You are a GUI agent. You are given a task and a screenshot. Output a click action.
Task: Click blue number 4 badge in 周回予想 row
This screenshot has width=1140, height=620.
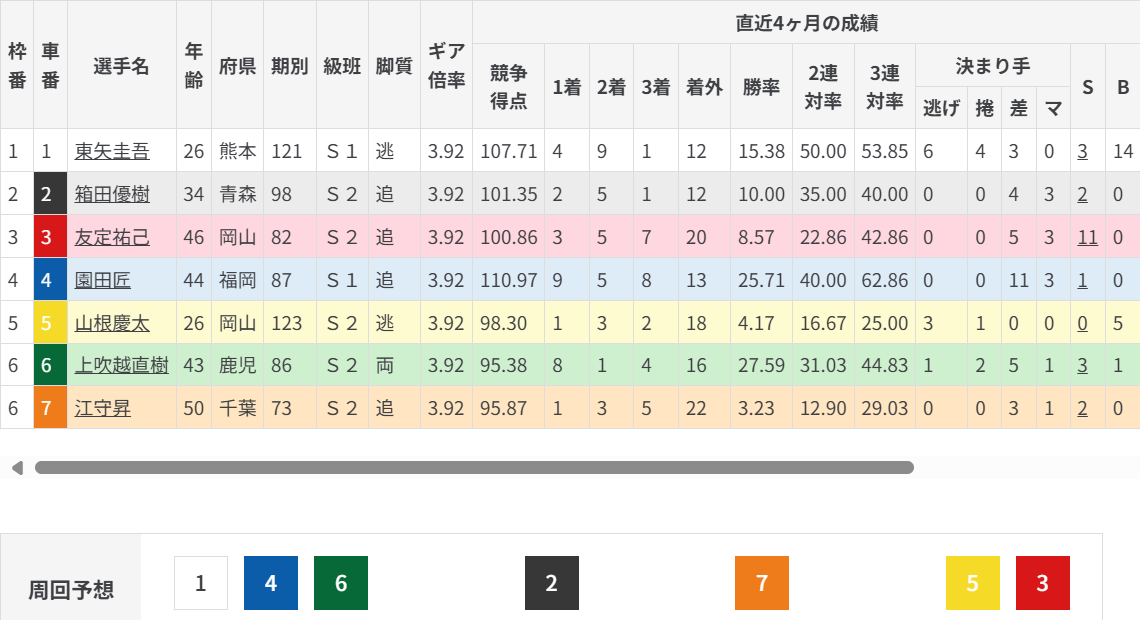tap(271, 583)
